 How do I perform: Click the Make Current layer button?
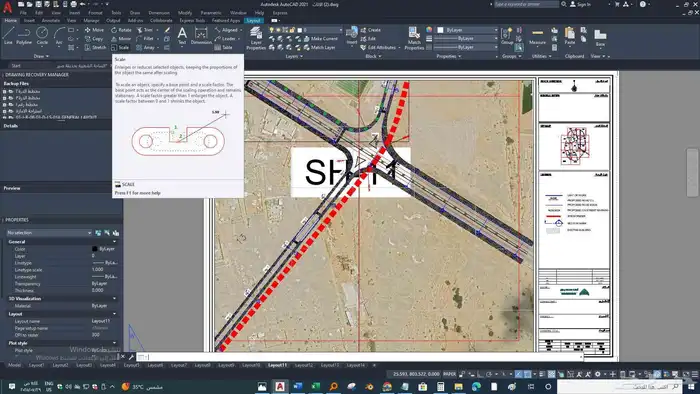pyautogui.click(x=320, y=39)
